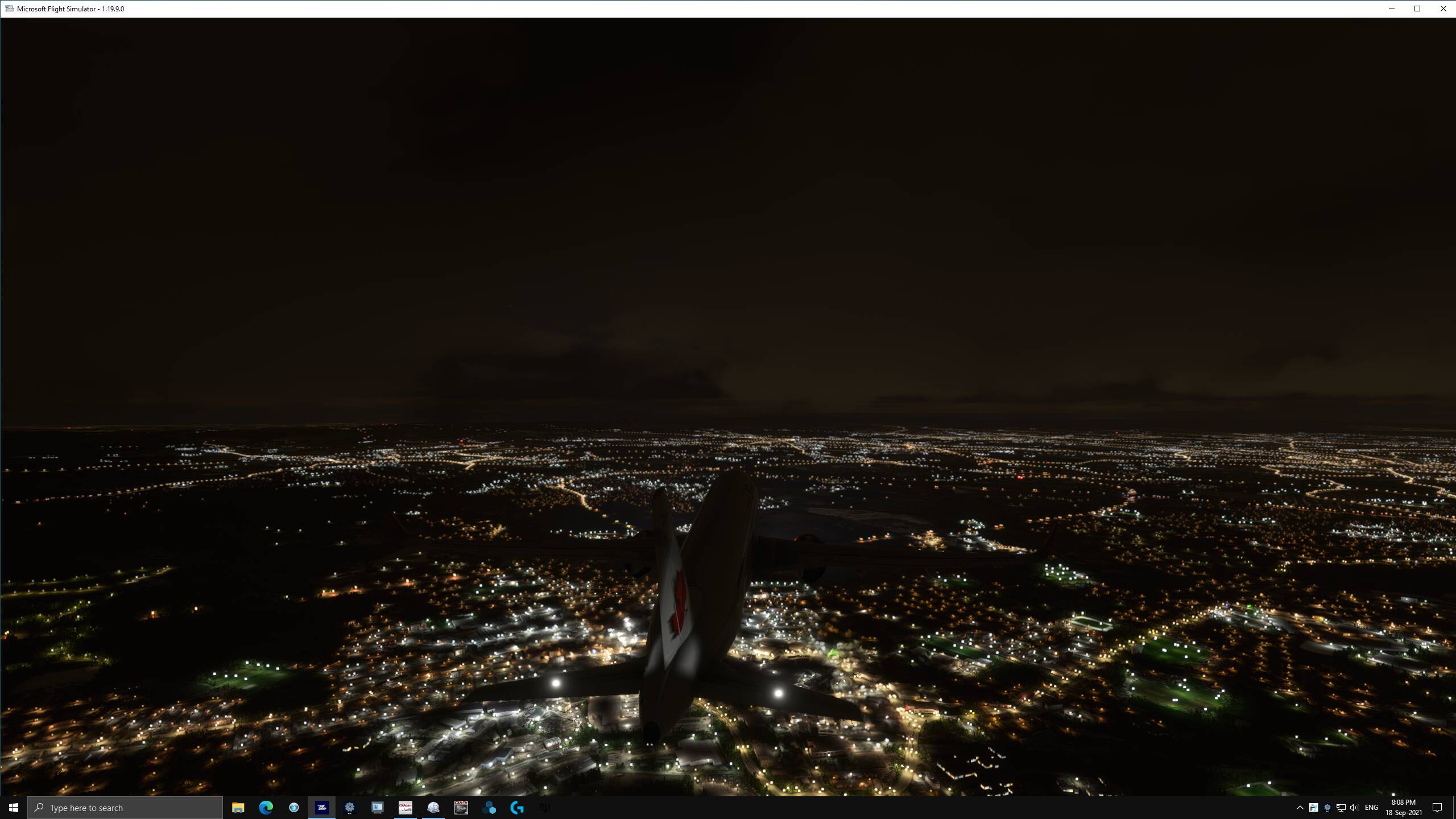1456x819 pixels.
Task: Select the Microsoft Flight Simulator taskbar button
Action: pyautogui.click(x=322, y=808)
